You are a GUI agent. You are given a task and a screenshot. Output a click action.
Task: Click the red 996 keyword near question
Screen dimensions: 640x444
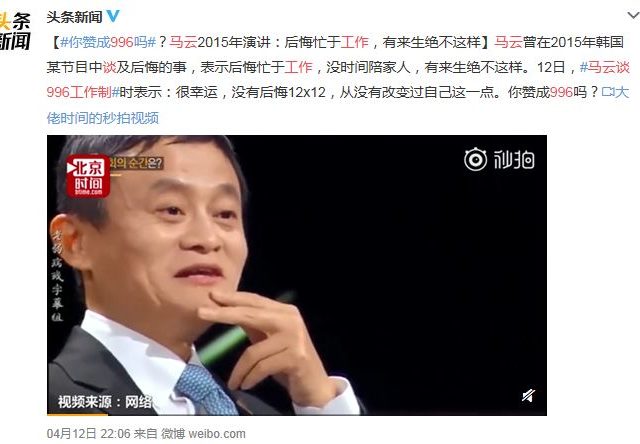click(x=561, y=92)
